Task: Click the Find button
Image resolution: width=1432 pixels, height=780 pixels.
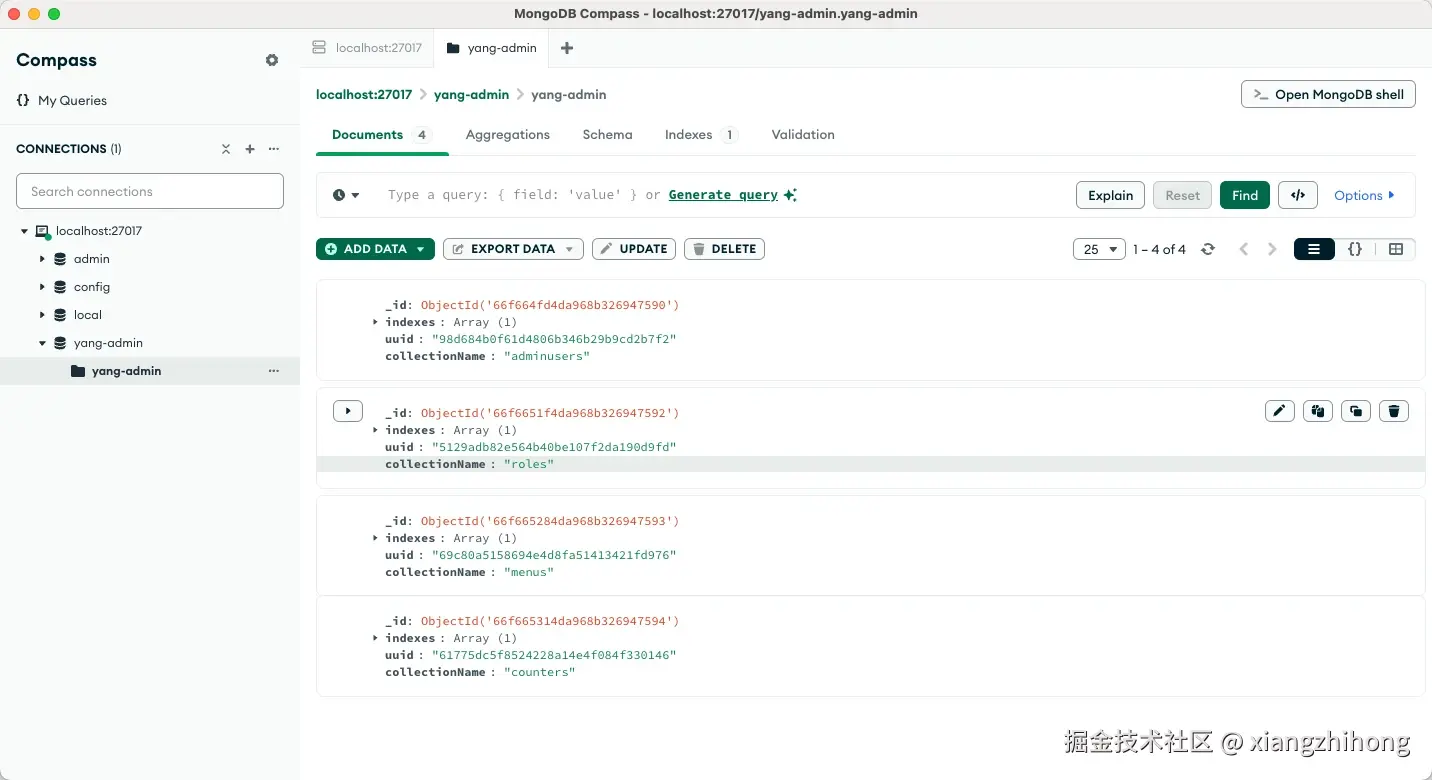Action: (1245, 195)
